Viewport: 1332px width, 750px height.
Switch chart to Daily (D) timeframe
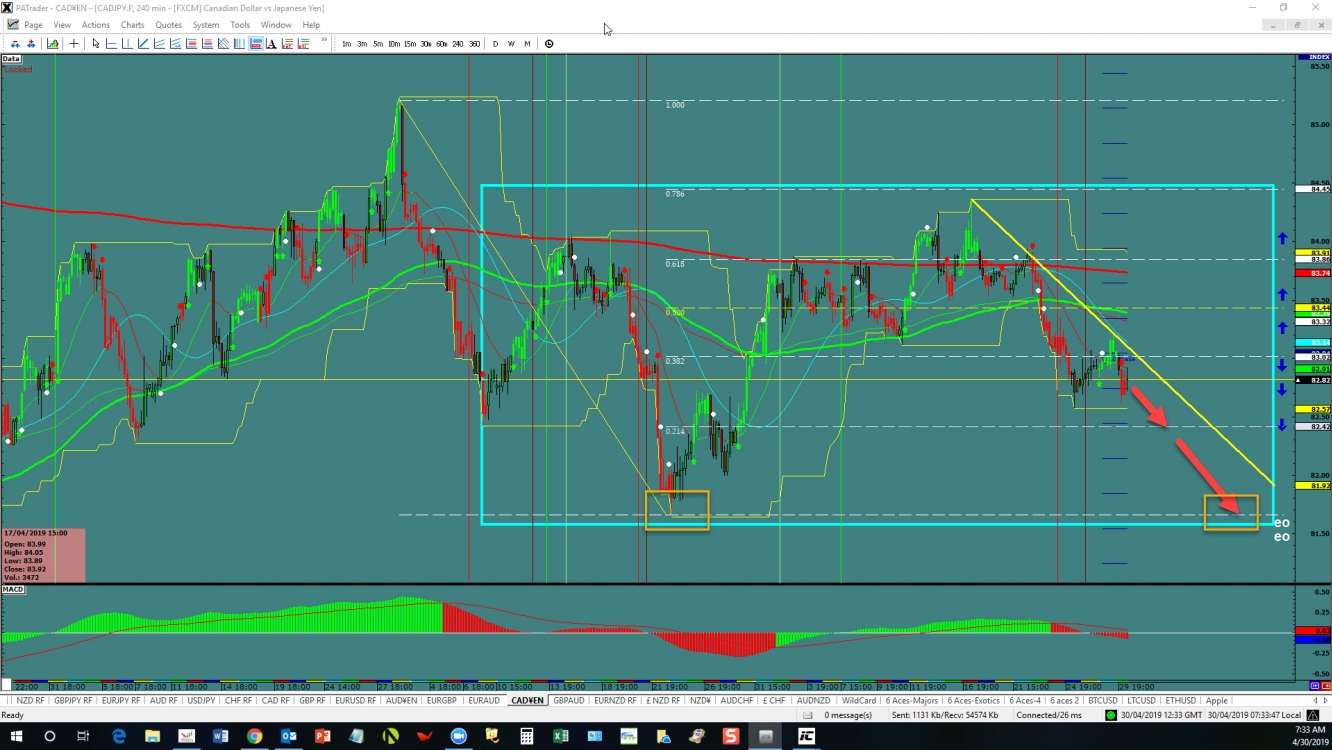click(x=495, y=44)
